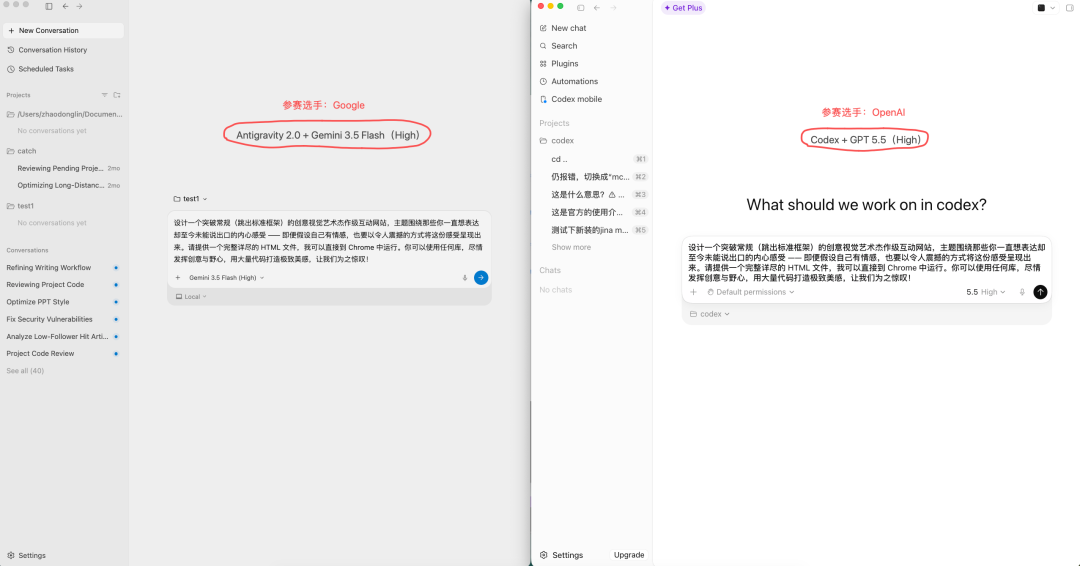Open the Gemini 3.5 Flash (High) model dropdown

click(226, 277)
